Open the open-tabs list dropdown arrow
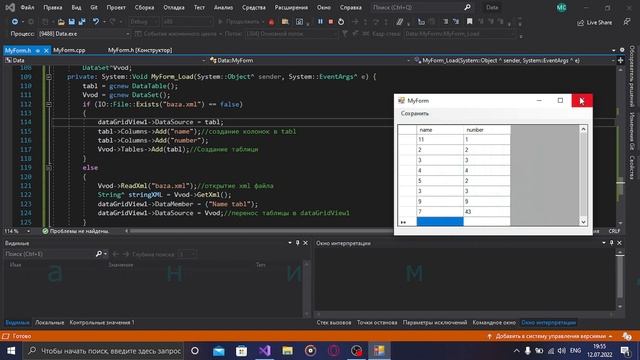The image size is (640, 360). coord(613,50)
